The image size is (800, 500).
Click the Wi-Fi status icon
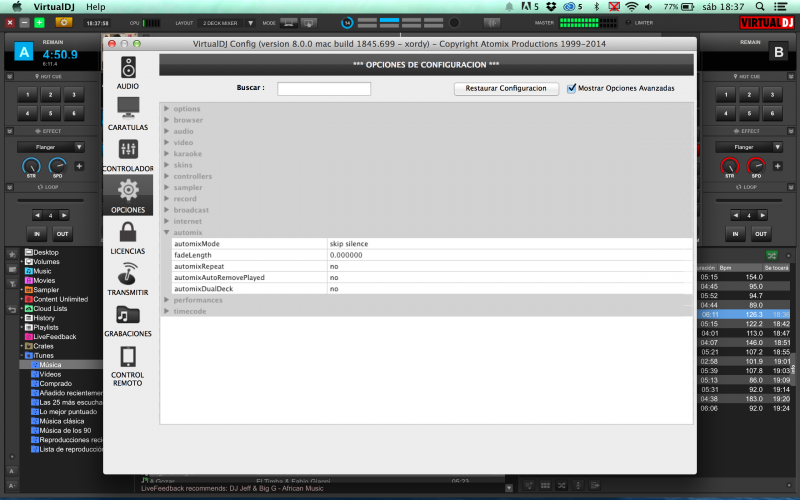tap(632, 7)
